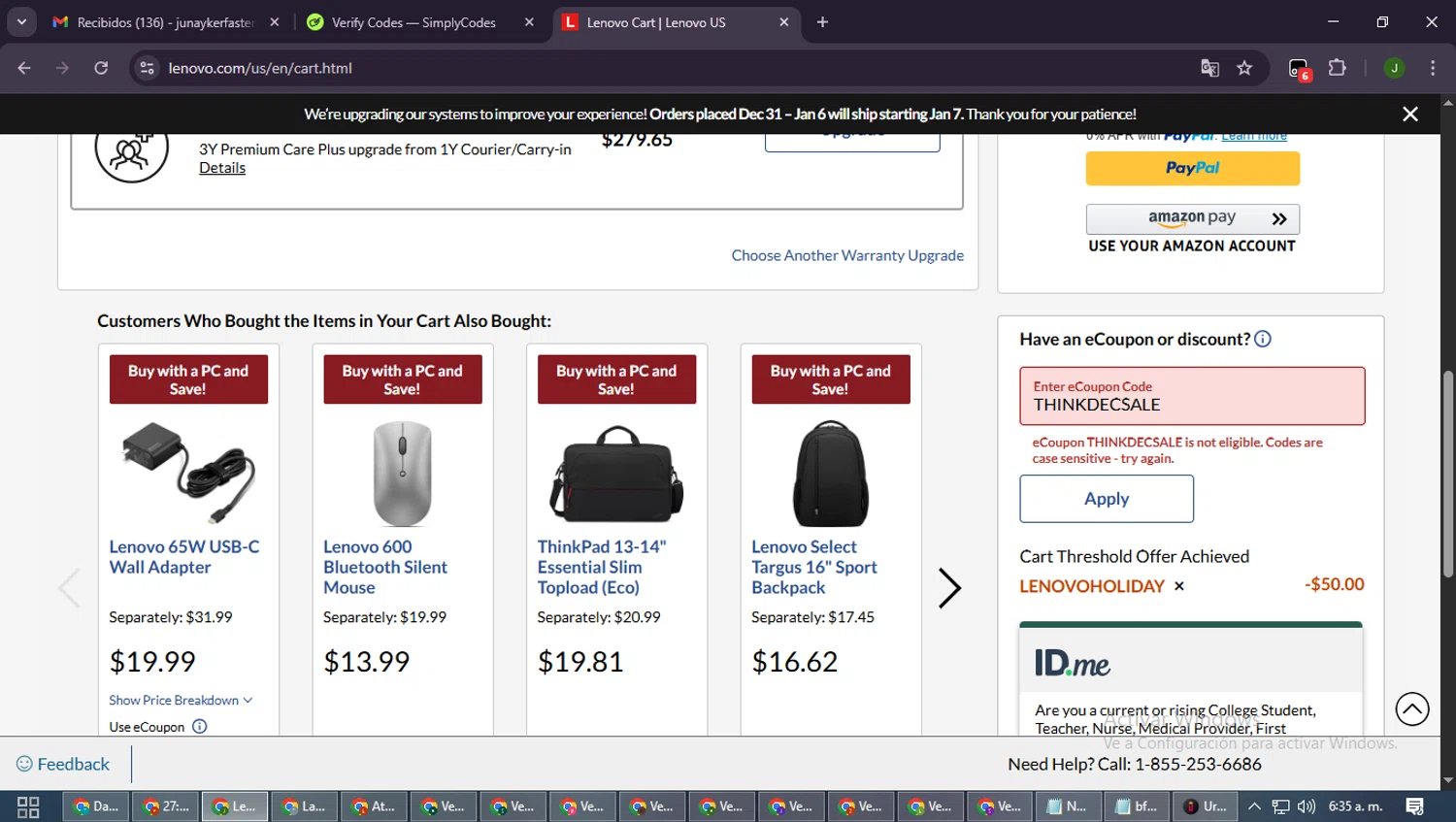Screen dimensions: 1456x822
Task: Click the Bluetooth mouse product image
Action: 402,474
